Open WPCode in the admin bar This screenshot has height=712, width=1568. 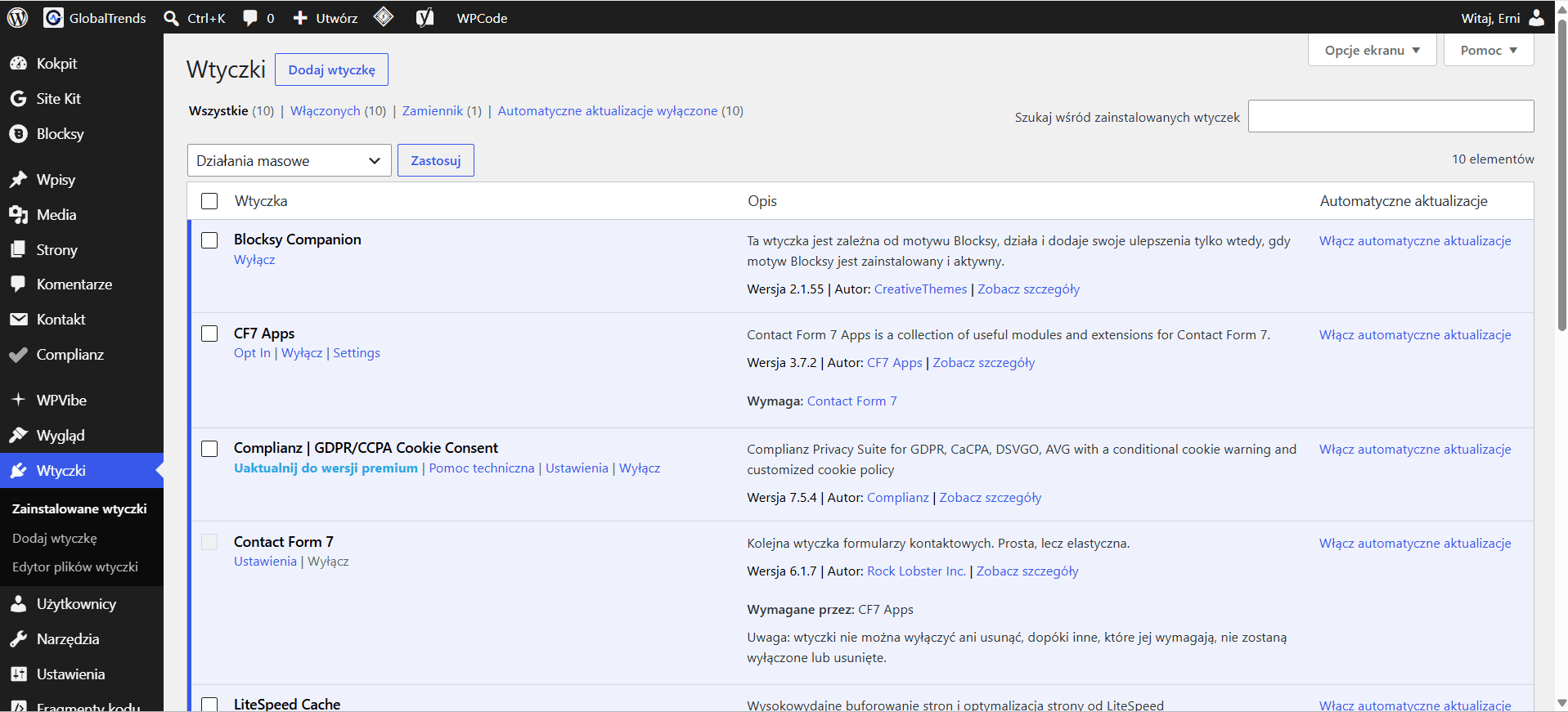(482, 18)
